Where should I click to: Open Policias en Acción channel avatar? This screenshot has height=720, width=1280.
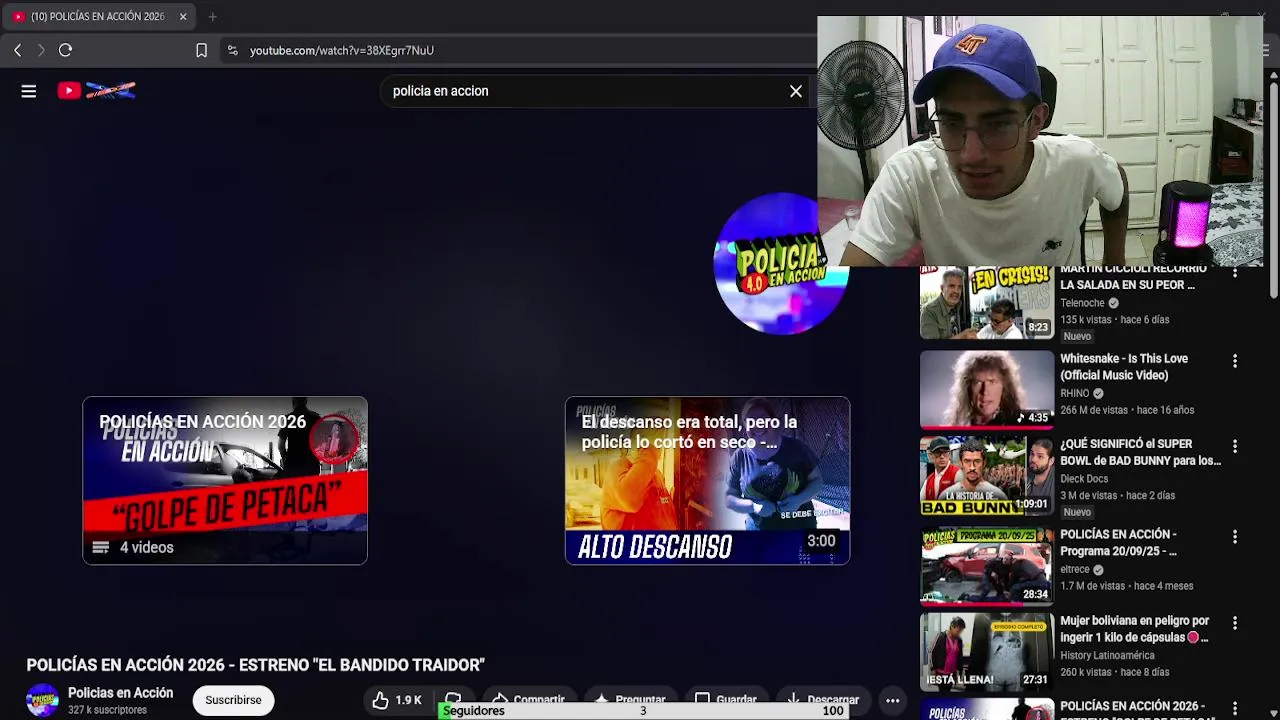(42, 700)
